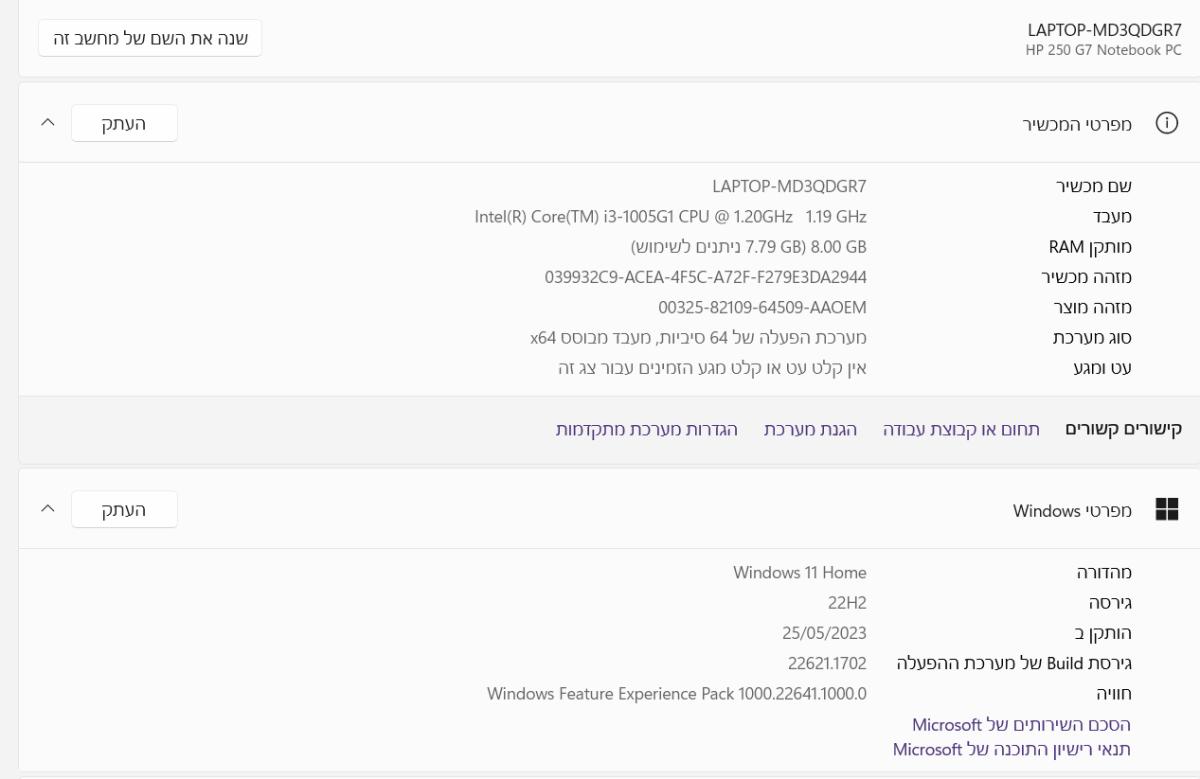Copy the device specifications with העתק

[125, 123]
